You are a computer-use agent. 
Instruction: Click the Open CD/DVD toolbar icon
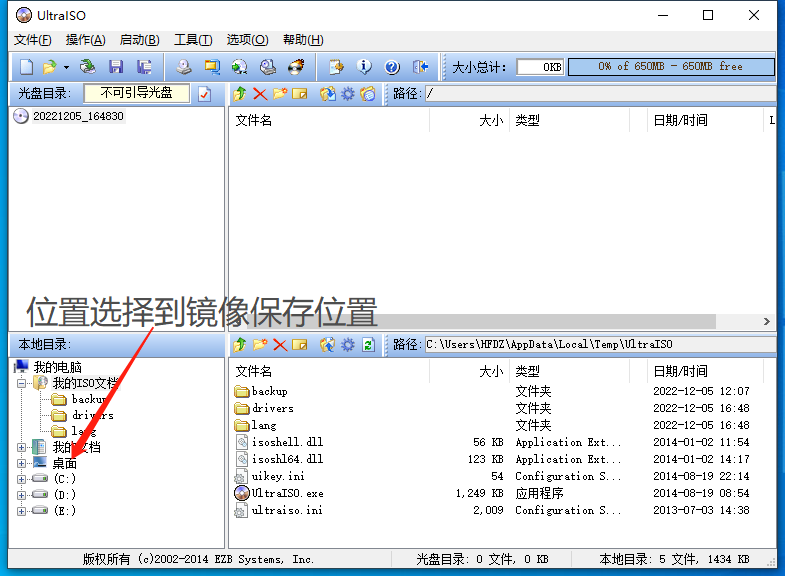[88, 67]
